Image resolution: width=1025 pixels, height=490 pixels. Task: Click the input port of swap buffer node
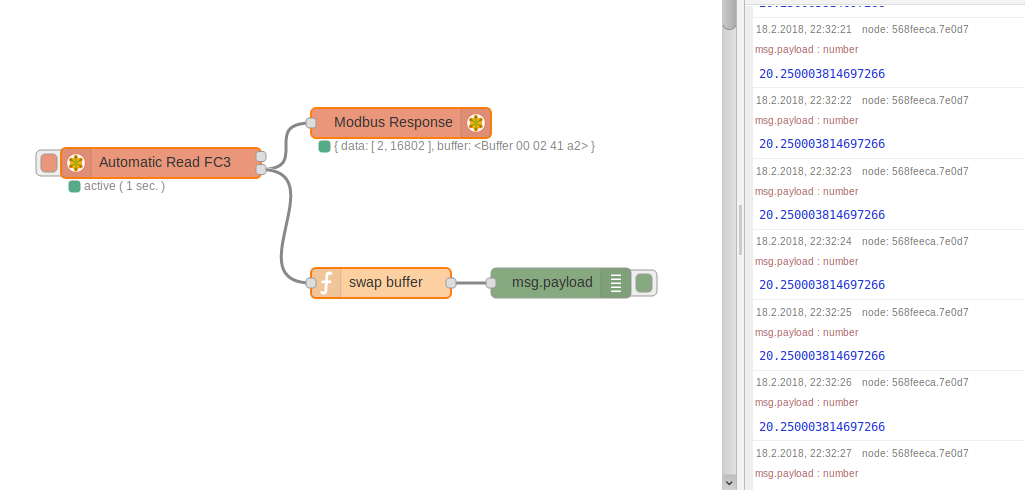(311, 283)
